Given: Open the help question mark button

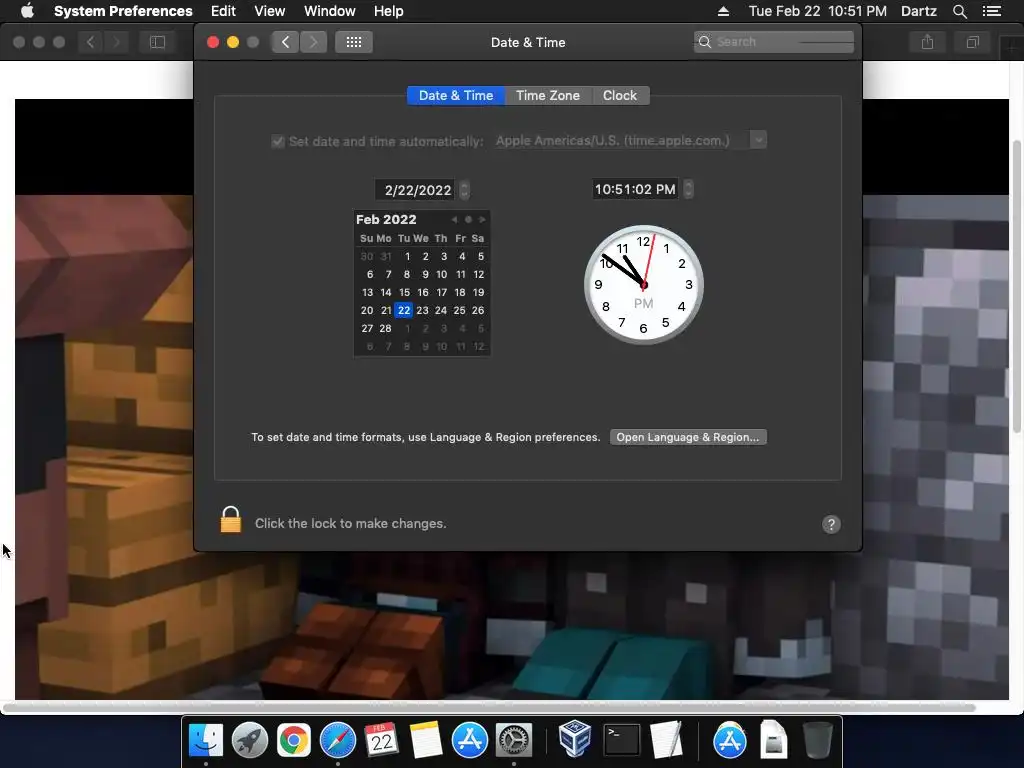Looking at the screenshot, I should pos(831,524).
